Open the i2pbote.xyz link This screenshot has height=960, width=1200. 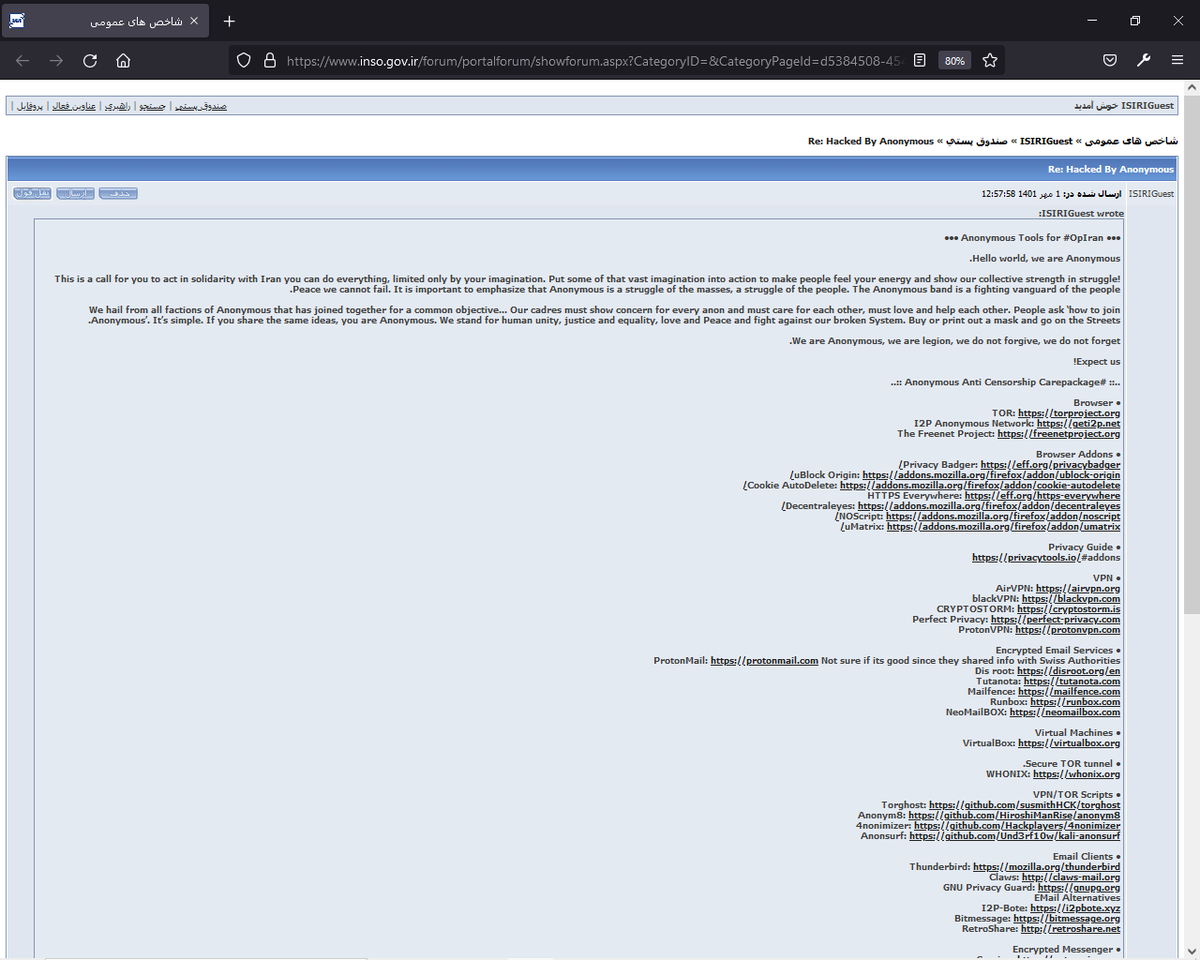[1075, 908]
